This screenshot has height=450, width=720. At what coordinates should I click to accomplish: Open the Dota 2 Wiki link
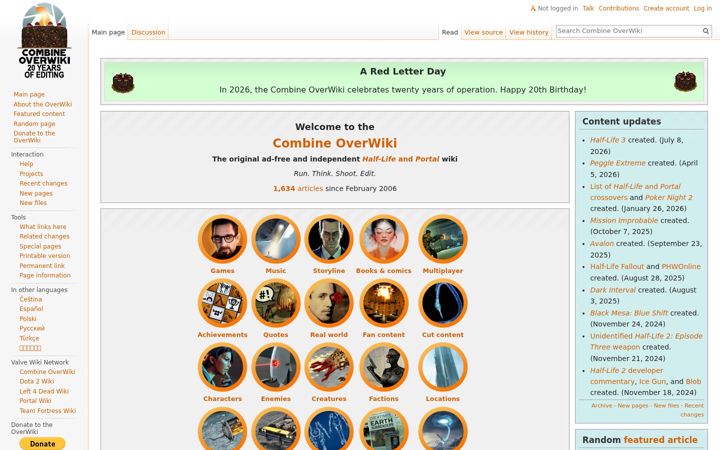[36, 382]
